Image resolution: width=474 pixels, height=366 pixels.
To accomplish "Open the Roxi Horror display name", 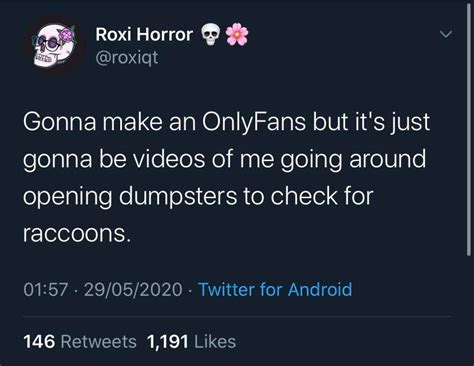I will [x=144, y=35].
